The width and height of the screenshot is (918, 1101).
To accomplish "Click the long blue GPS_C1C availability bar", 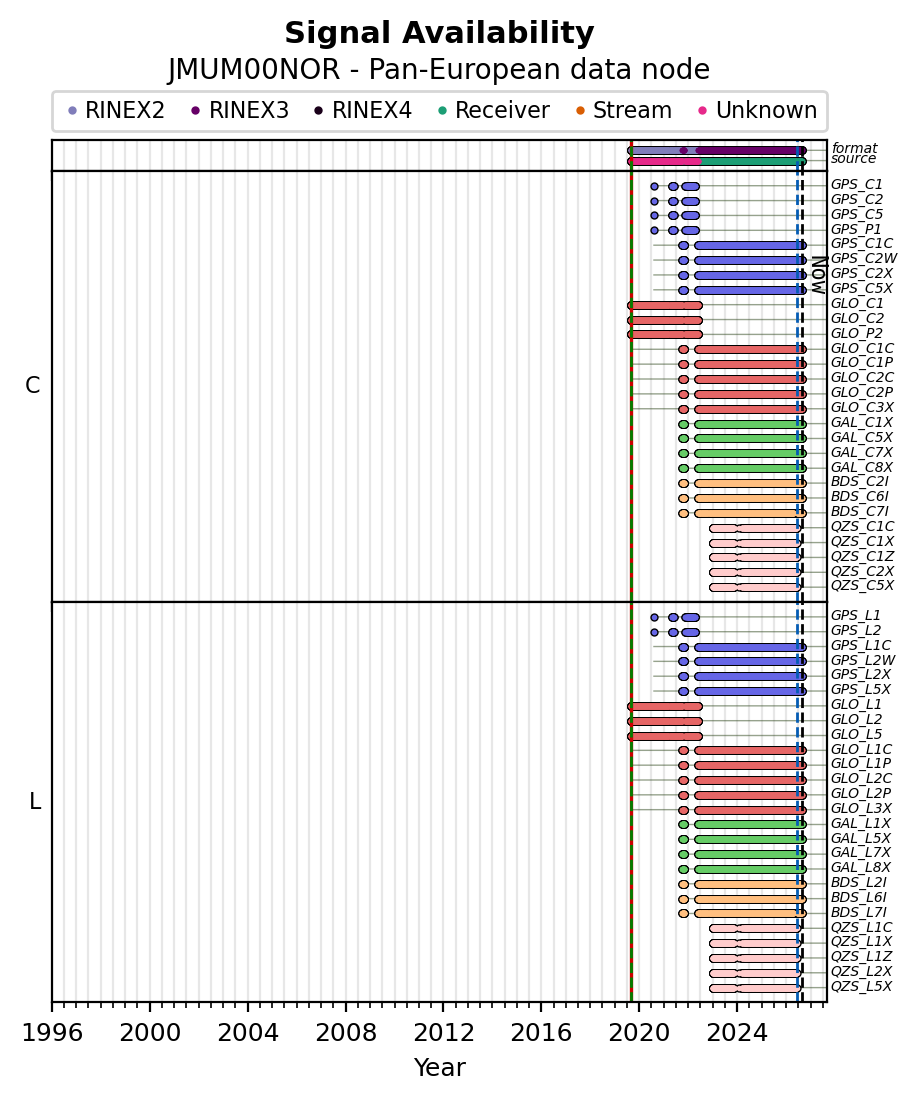I will tap(750, 246).
